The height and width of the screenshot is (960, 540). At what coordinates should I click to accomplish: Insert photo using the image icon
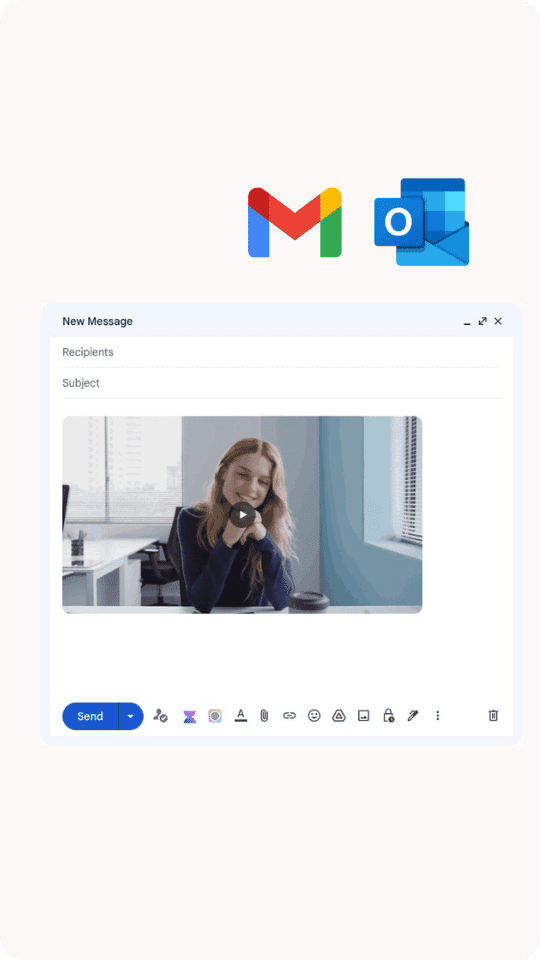pos(364,715)
